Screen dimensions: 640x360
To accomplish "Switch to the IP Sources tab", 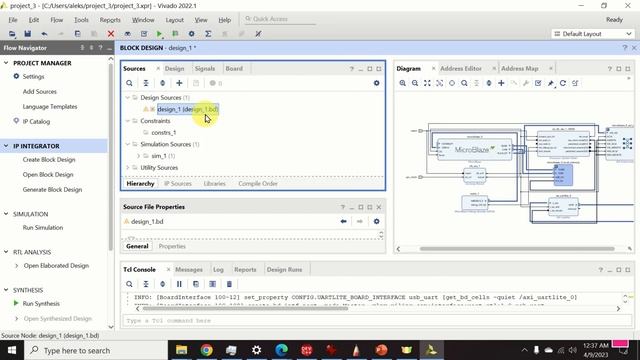I will click(178, 184).
